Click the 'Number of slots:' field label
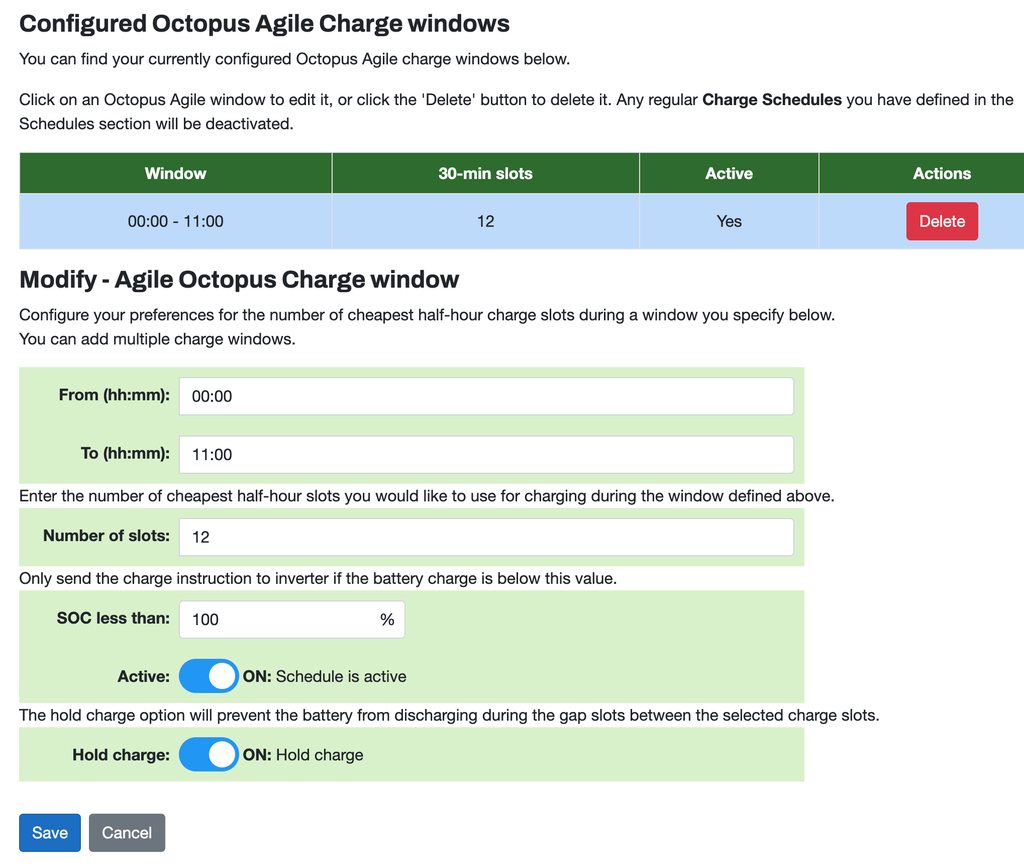 pos(106,536)
